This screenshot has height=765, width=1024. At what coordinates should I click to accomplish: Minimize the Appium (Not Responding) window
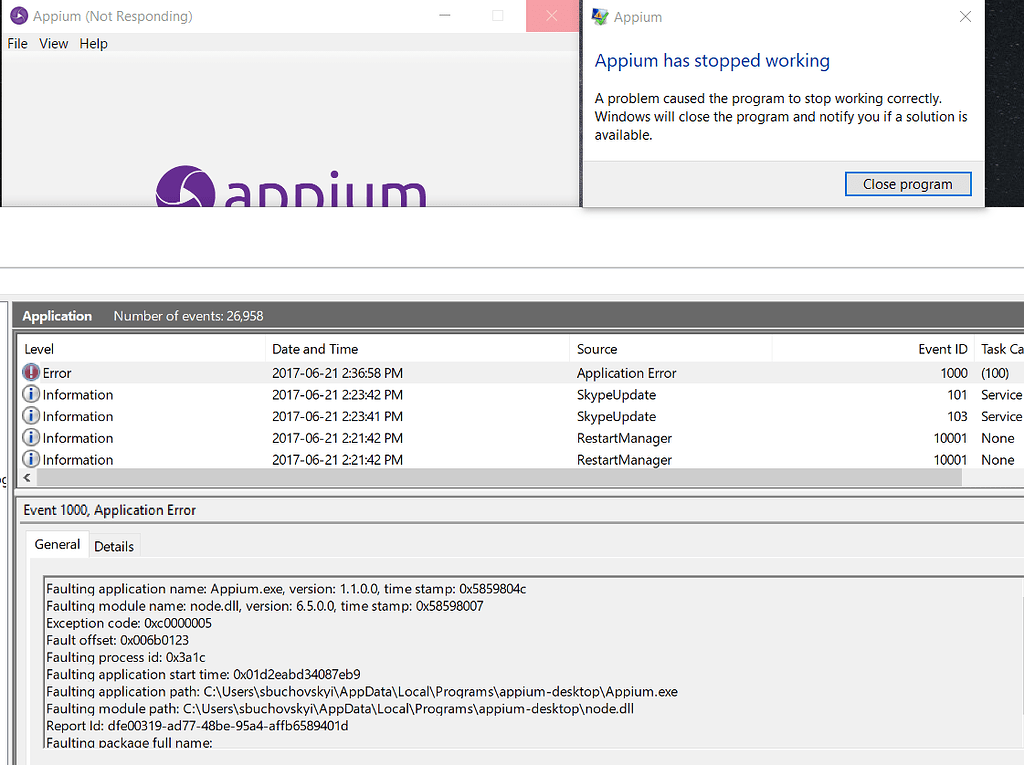(x=445, y=16)
